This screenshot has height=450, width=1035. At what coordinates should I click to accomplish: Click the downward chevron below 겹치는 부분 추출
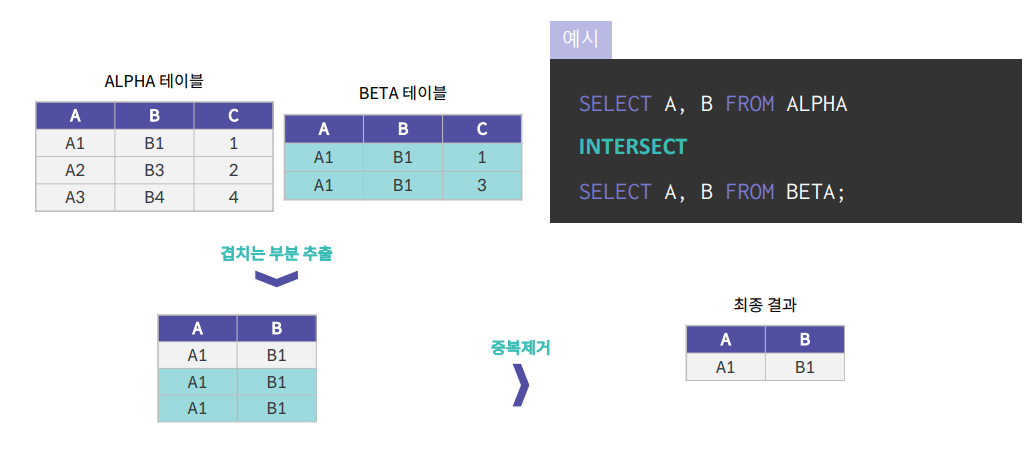pos(277,278)
